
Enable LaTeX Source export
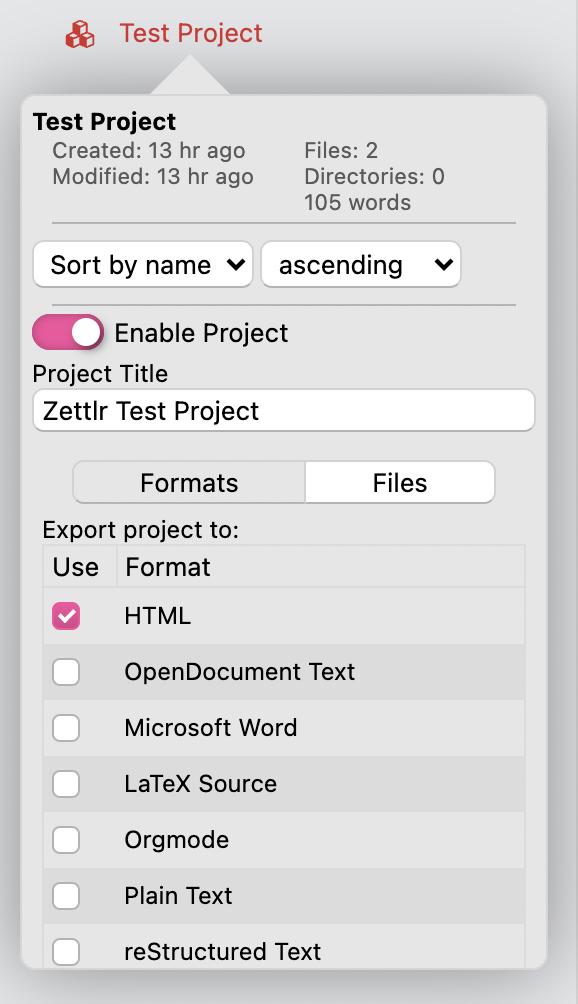tap(65, 784)
